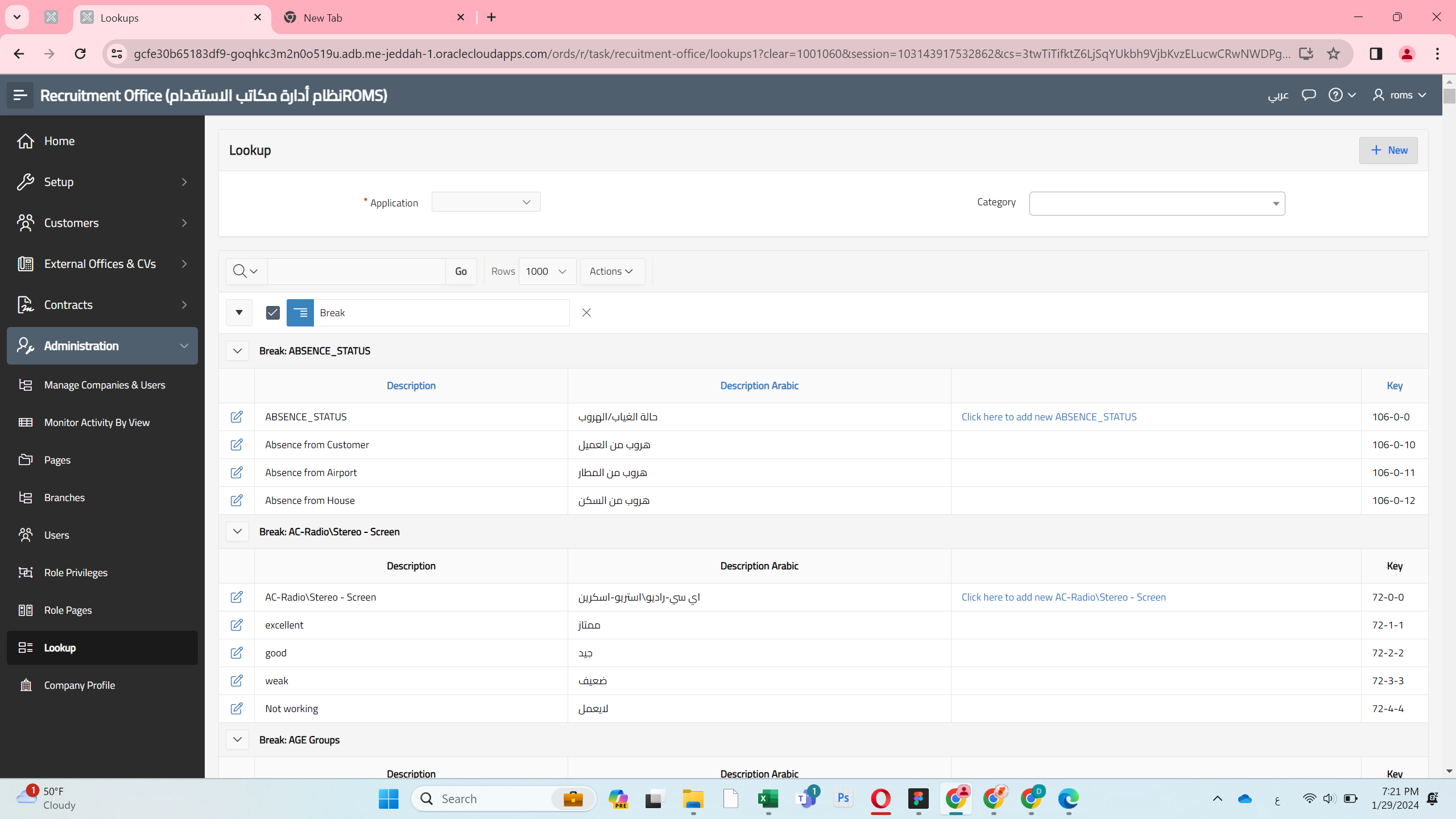Click the Go search button

[461, 271]
